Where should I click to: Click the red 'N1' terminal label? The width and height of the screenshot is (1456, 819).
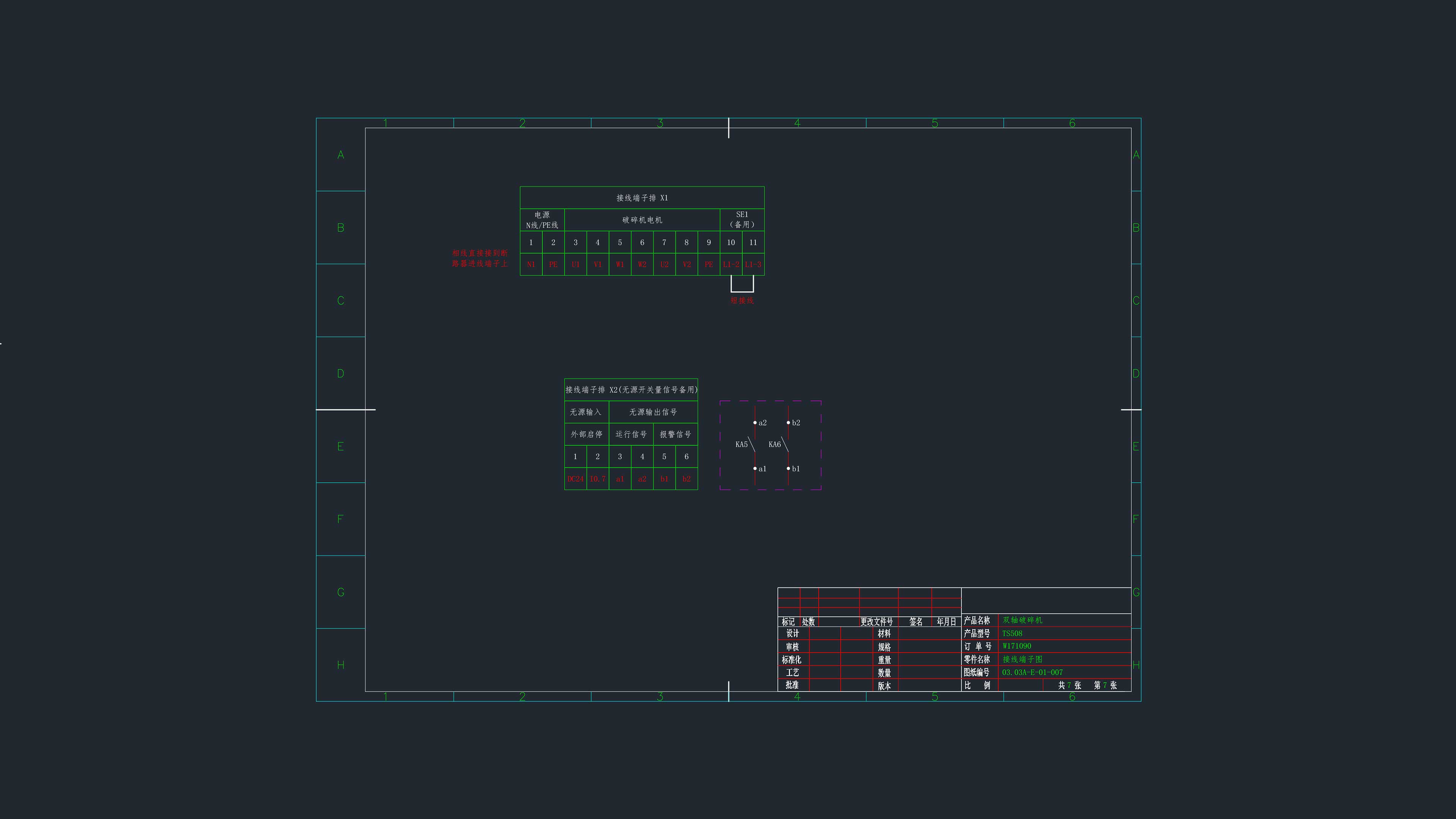(531, 265)
